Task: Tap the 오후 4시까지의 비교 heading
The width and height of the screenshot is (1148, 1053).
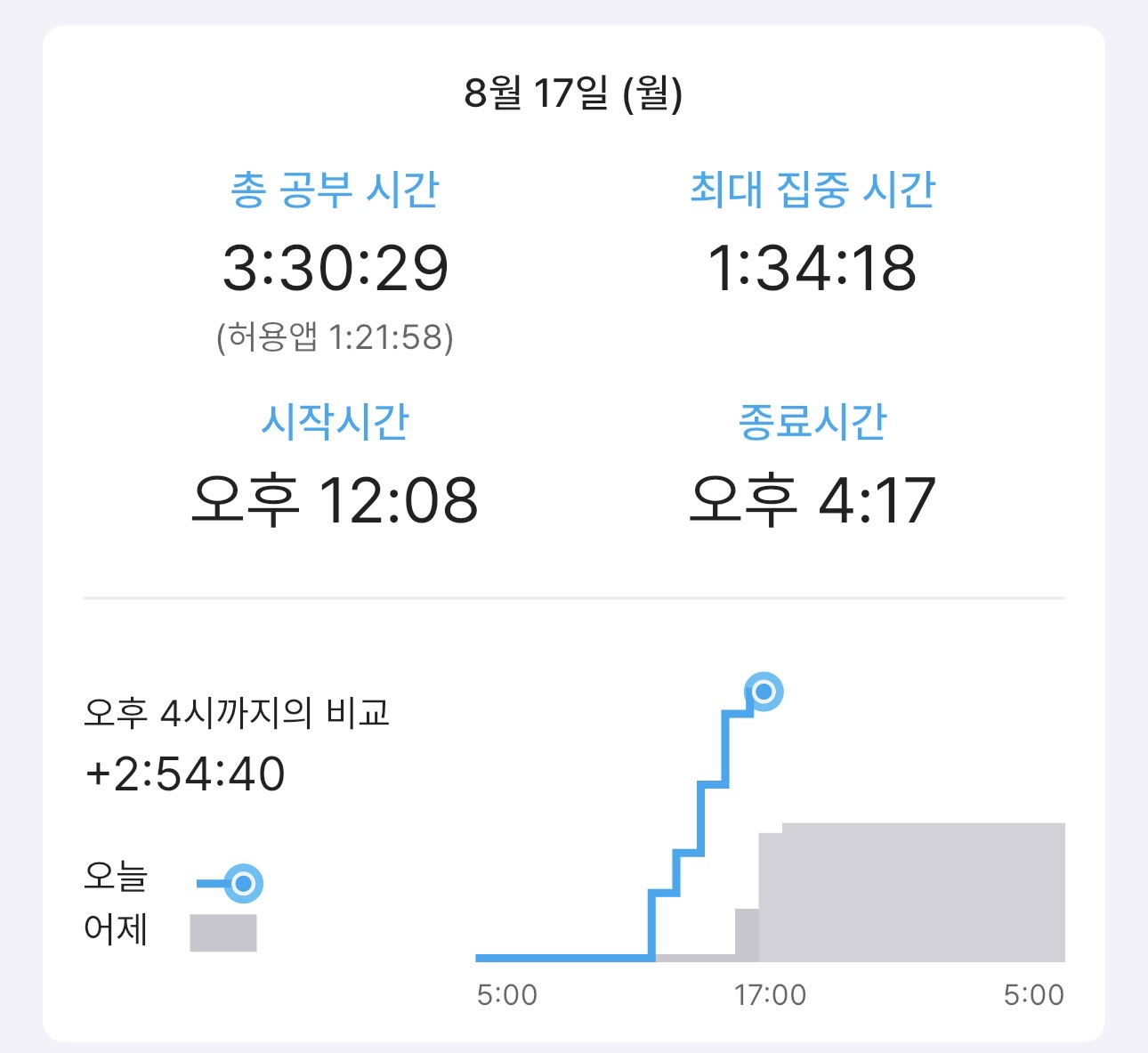Action: click(237, 713)
